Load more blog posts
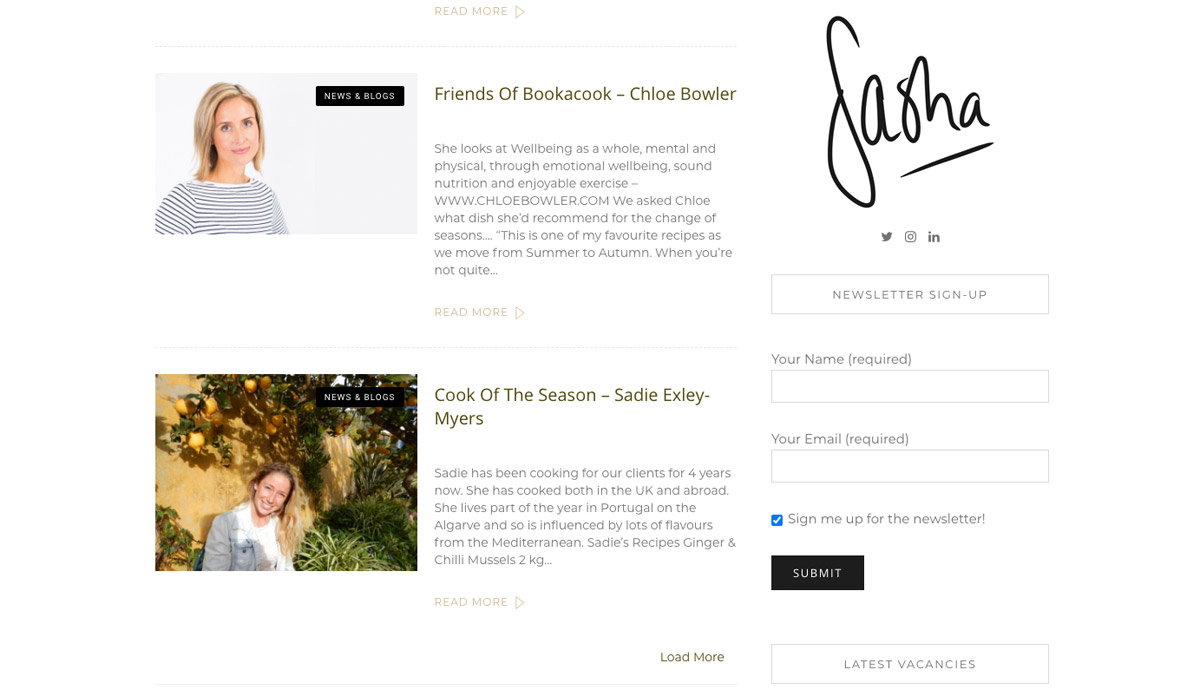Image resolution: width=1200 pixels, height=695 pixels. point(692,657)
